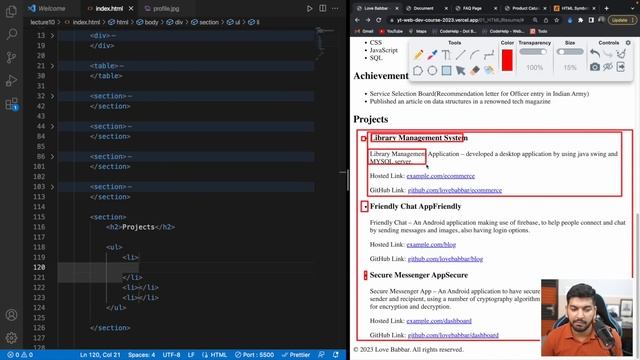Expand the folded section at line 86
Image resolution: width=640 pixels, height=360 pixels.
[x=52, y=156]
